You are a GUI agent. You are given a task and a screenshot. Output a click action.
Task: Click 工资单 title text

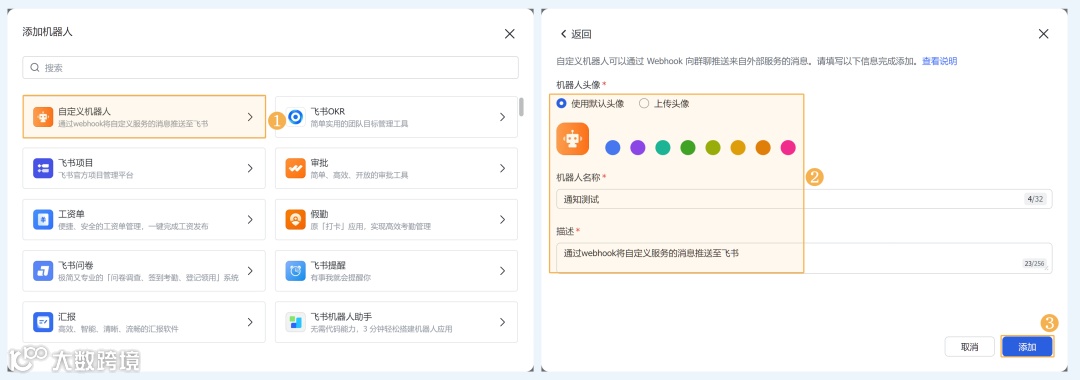click(x=72, y=214)
